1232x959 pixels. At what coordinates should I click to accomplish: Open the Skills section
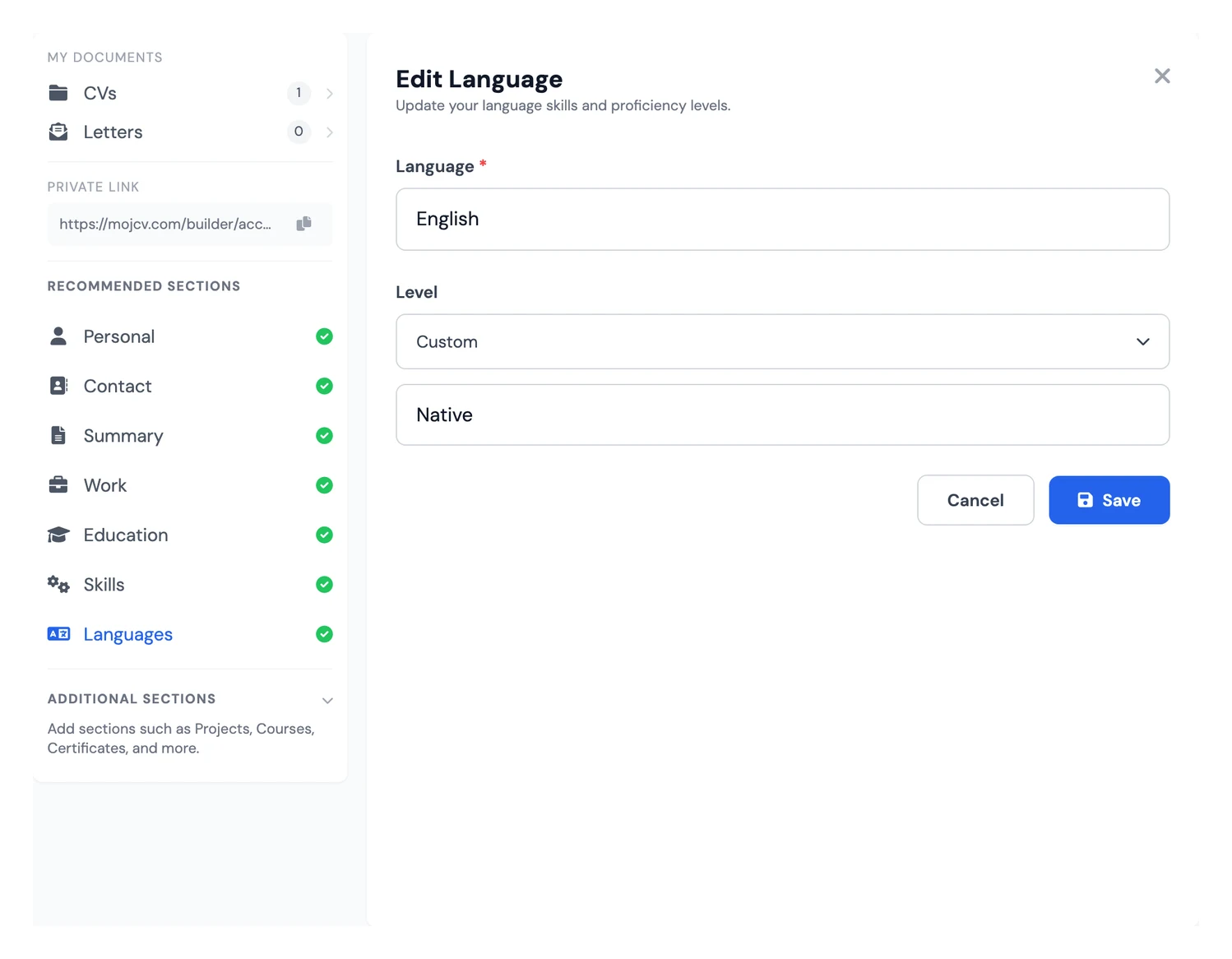190,585
